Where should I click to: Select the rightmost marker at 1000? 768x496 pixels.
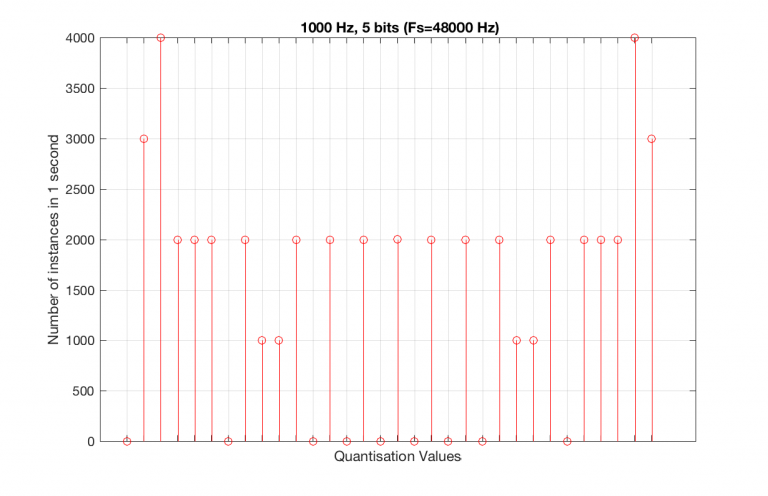pos(533,340)
